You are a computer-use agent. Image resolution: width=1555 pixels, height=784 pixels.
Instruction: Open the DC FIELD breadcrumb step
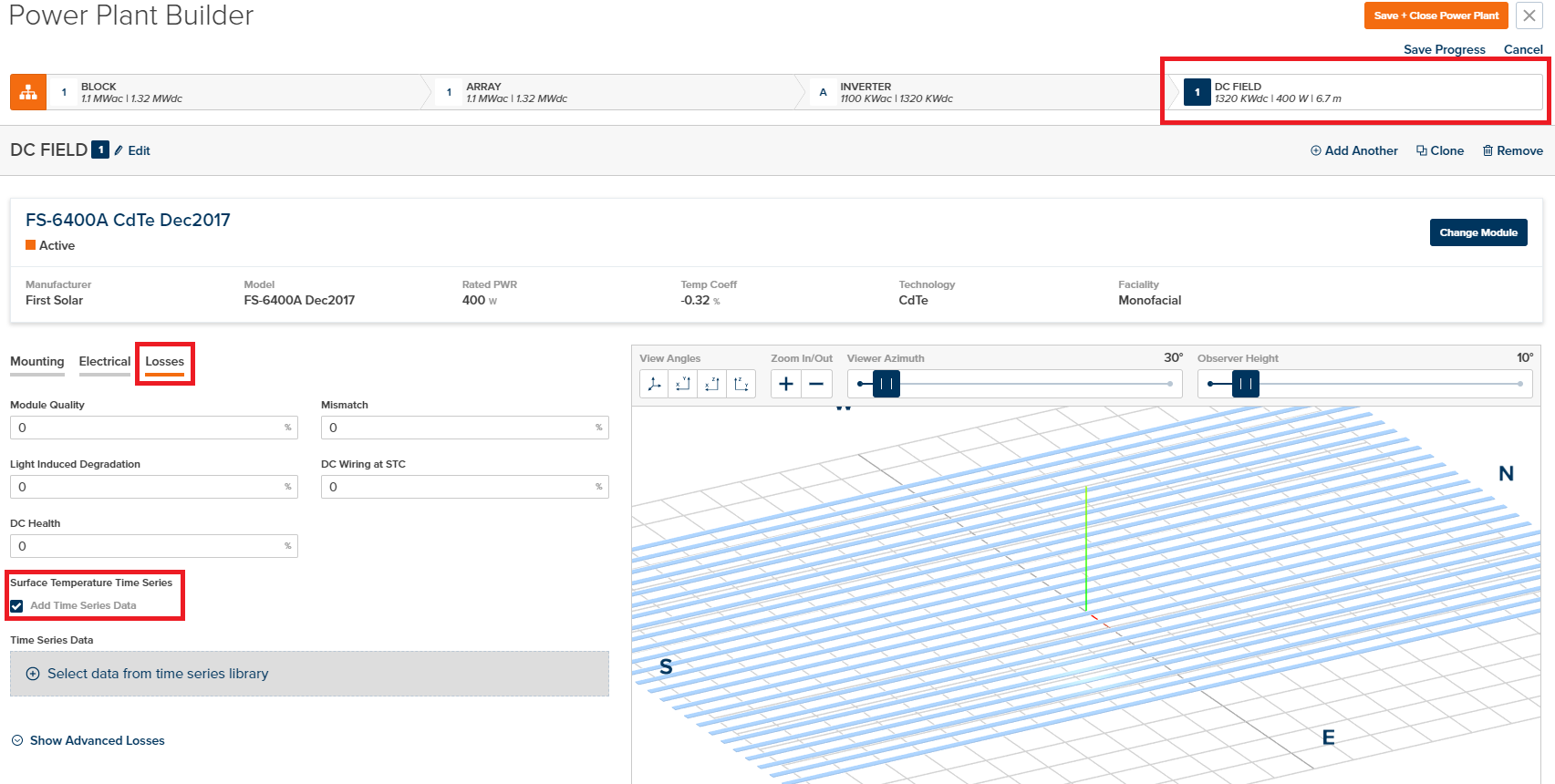[x=1359, y=92]
